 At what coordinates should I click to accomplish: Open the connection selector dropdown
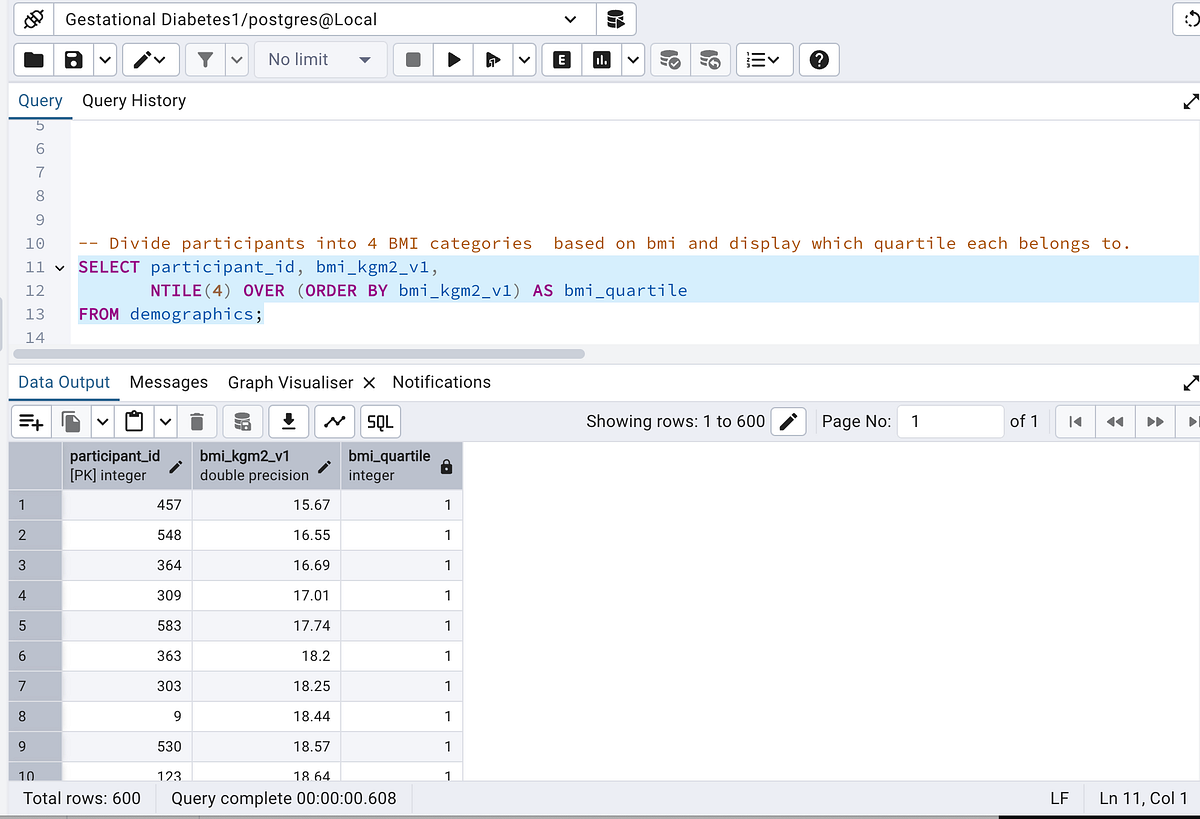click(x=570, y=19)
